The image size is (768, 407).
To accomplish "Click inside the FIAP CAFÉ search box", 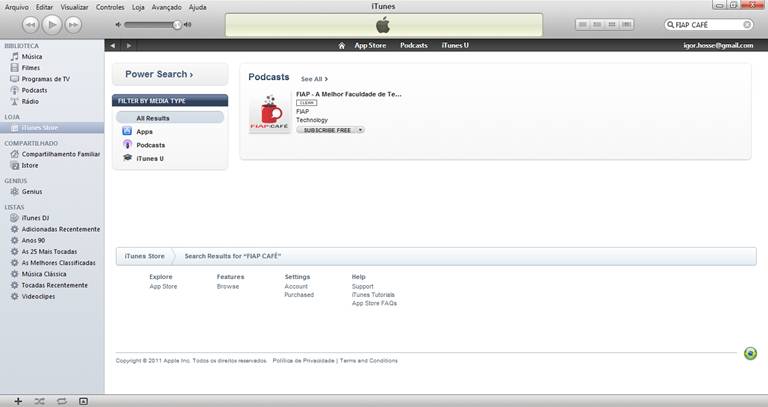I will [708, 24].
